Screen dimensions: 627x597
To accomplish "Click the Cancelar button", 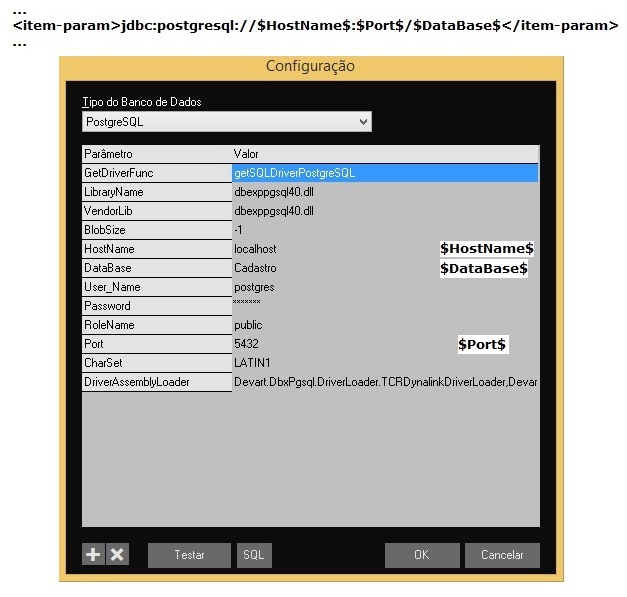I will 501,555.
